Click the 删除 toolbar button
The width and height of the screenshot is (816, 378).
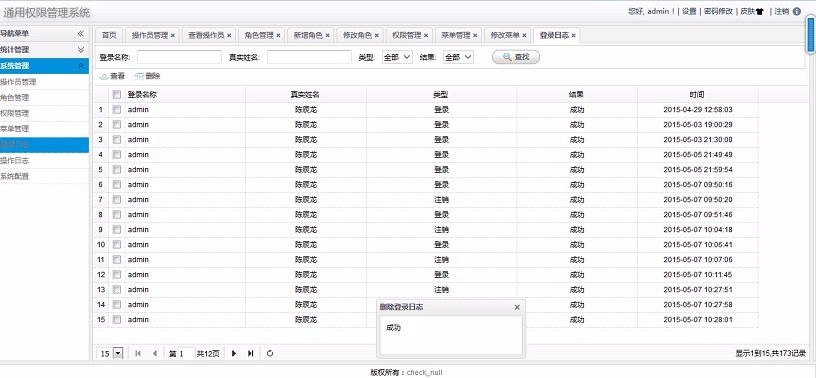(148, 76)
